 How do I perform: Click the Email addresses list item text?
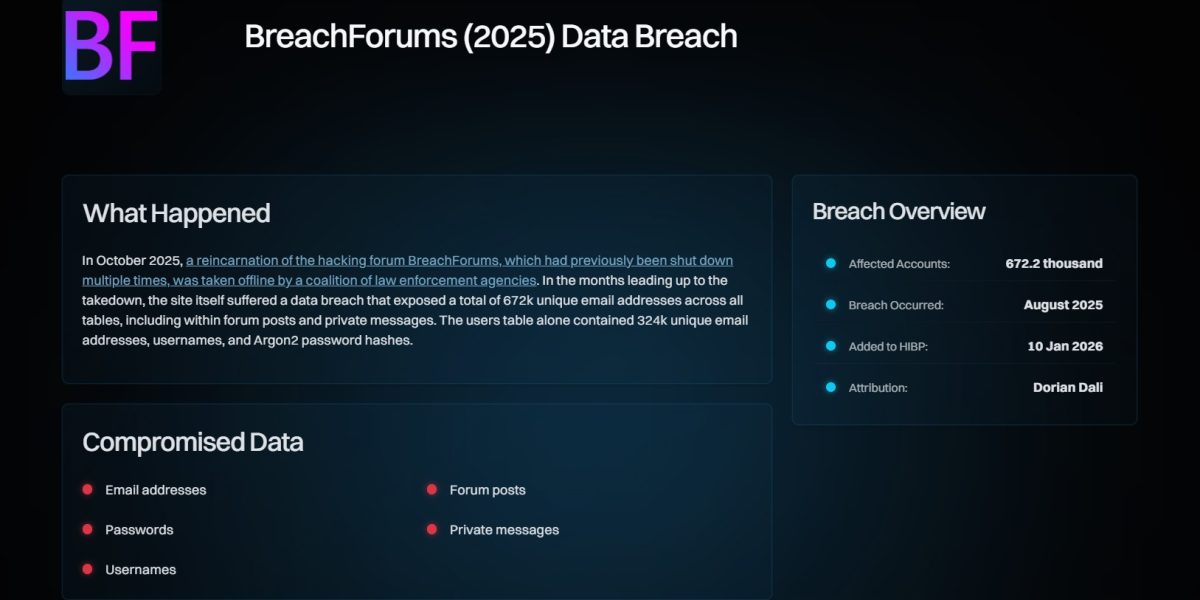click(155, 490)
